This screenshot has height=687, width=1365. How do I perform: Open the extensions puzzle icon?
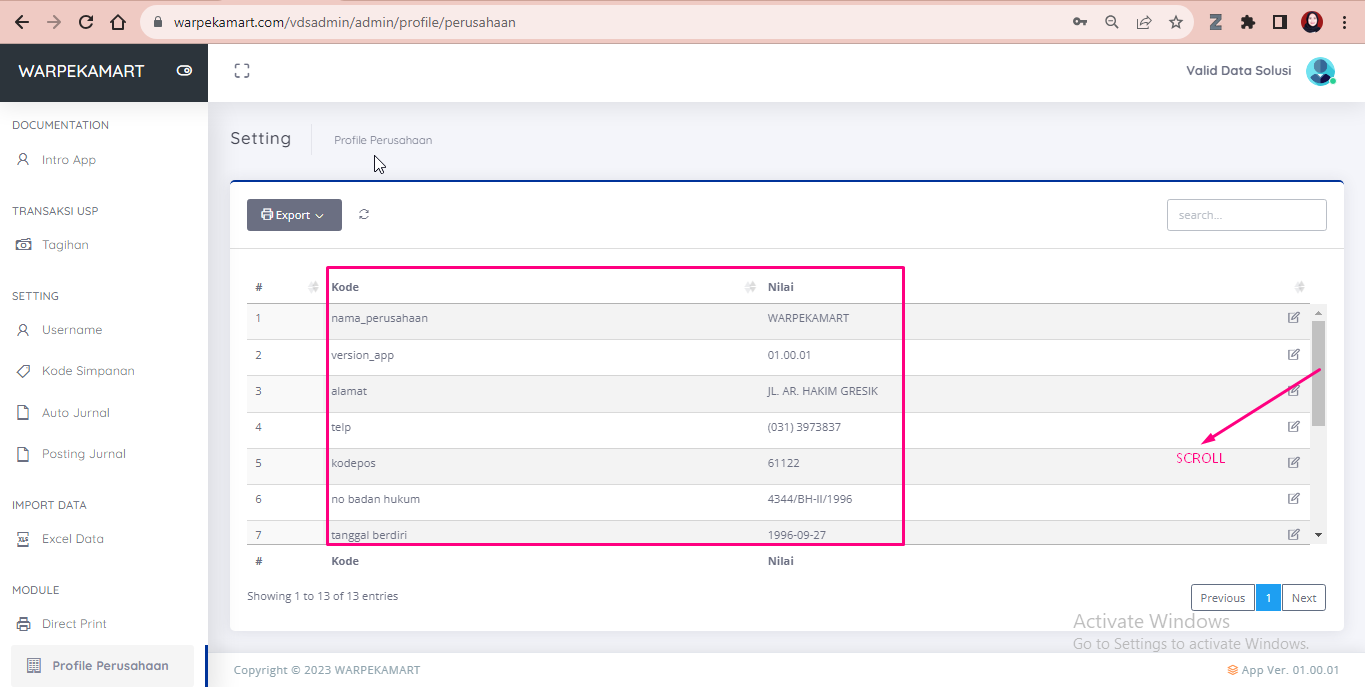(x=1247, y=22)
